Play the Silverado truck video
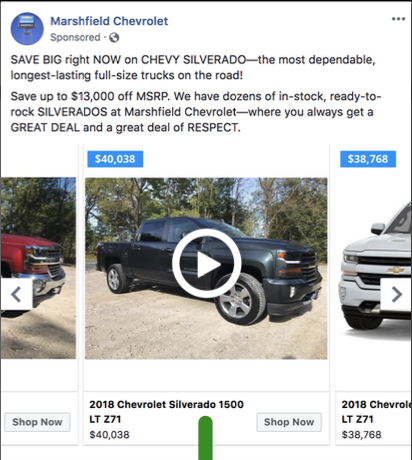The image size is (412, 460). 206,263
